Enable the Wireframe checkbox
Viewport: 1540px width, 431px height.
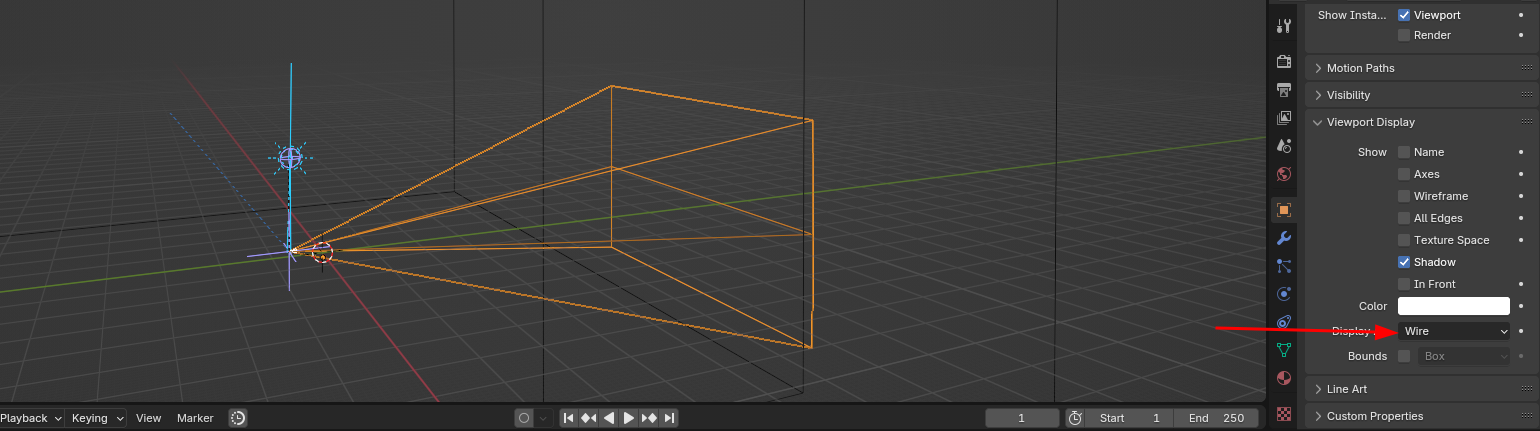click(1404, 196)
